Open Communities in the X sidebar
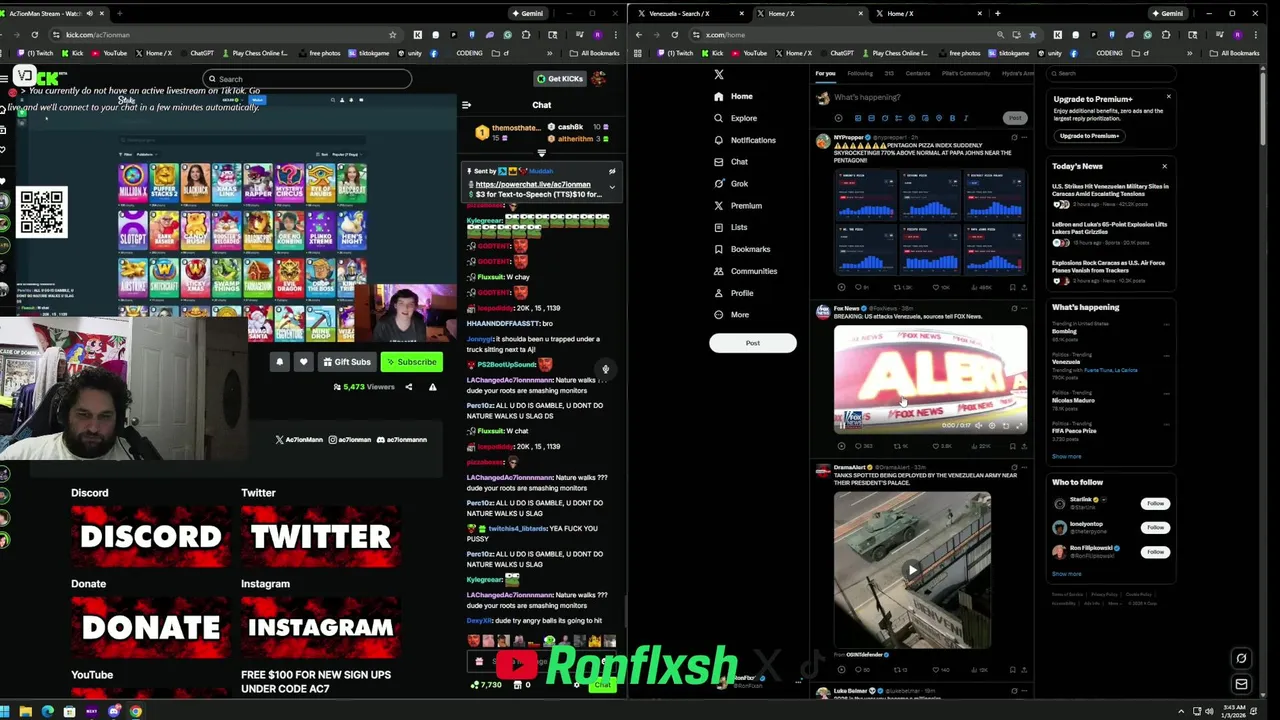The width and height of the screenshot is (1280, 720). 745,271
